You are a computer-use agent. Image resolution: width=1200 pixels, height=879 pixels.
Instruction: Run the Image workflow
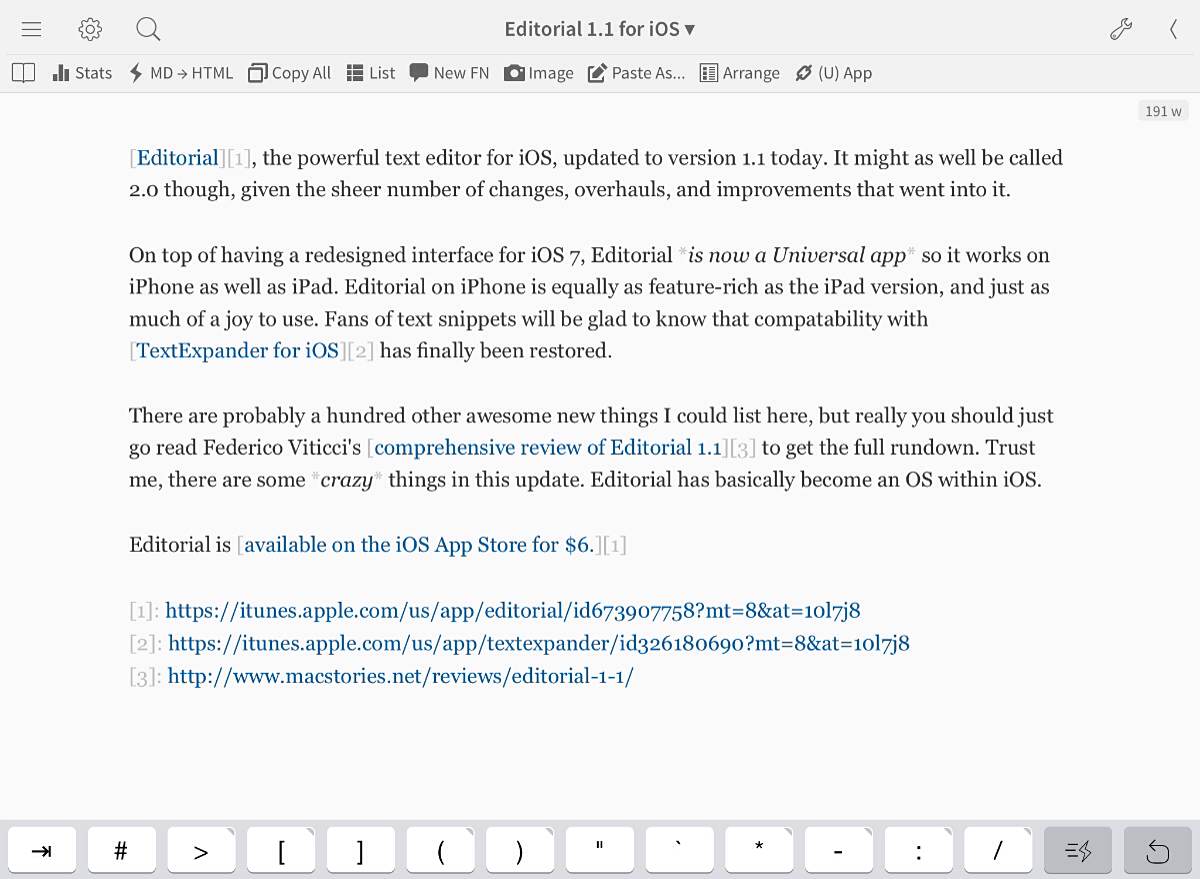coord(539,72)
